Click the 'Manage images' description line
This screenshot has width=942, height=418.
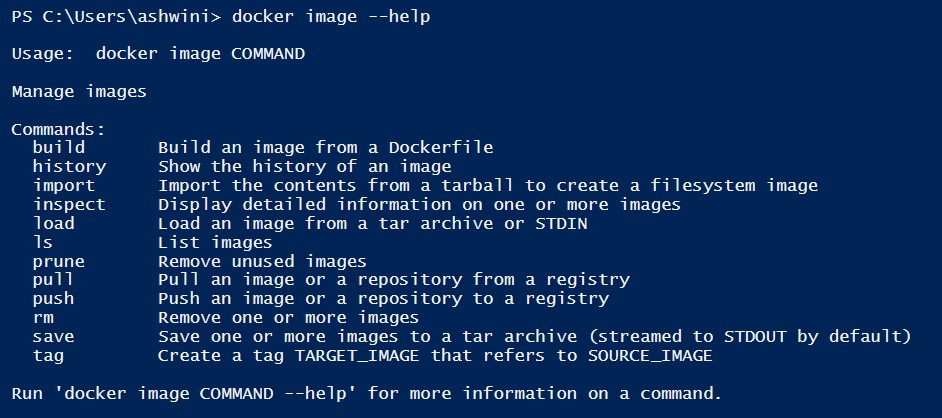tap(79, 92)
